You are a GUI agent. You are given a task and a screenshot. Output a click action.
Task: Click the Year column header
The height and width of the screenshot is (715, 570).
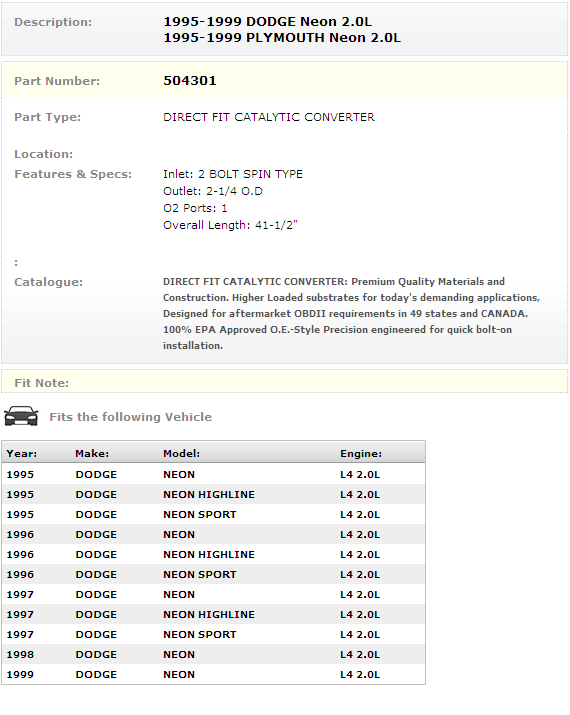(x=22, y=454)
